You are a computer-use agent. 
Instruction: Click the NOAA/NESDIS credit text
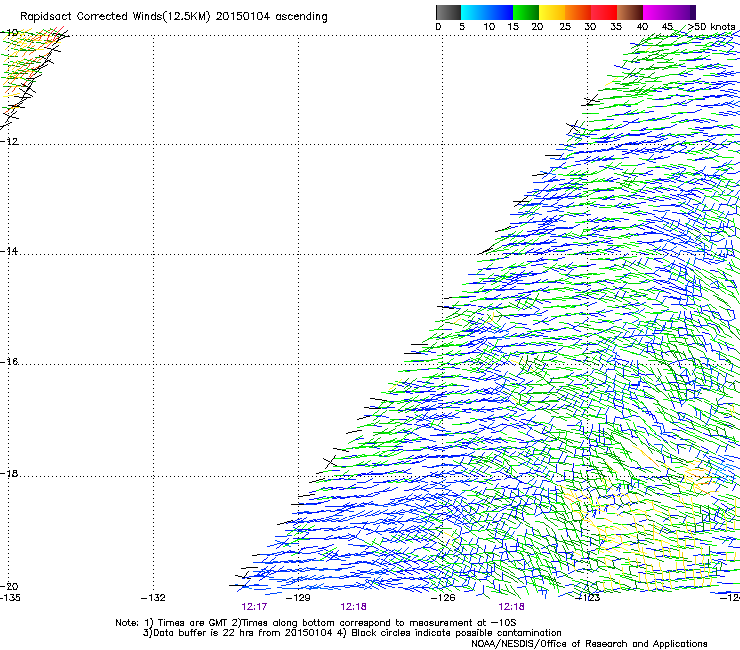pyautogui.click(x=589, y=643)
